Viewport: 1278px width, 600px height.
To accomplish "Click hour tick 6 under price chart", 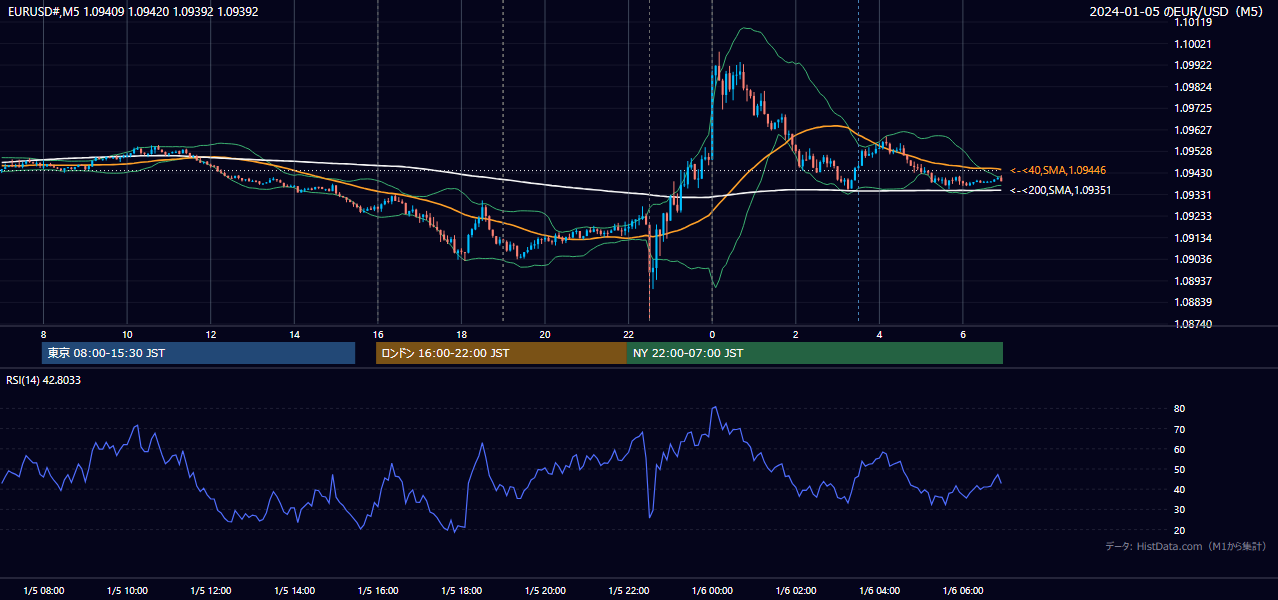I will (963, 334).
